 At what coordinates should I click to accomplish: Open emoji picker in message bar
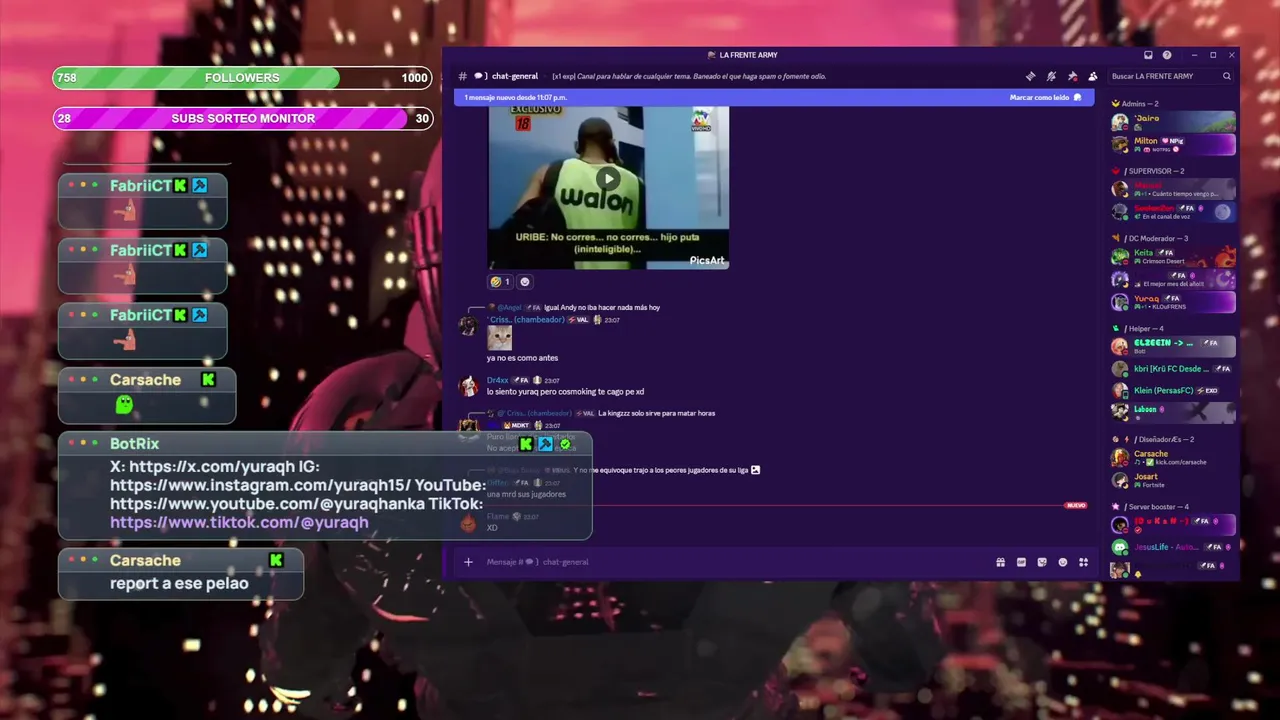tap(1063, 562)
